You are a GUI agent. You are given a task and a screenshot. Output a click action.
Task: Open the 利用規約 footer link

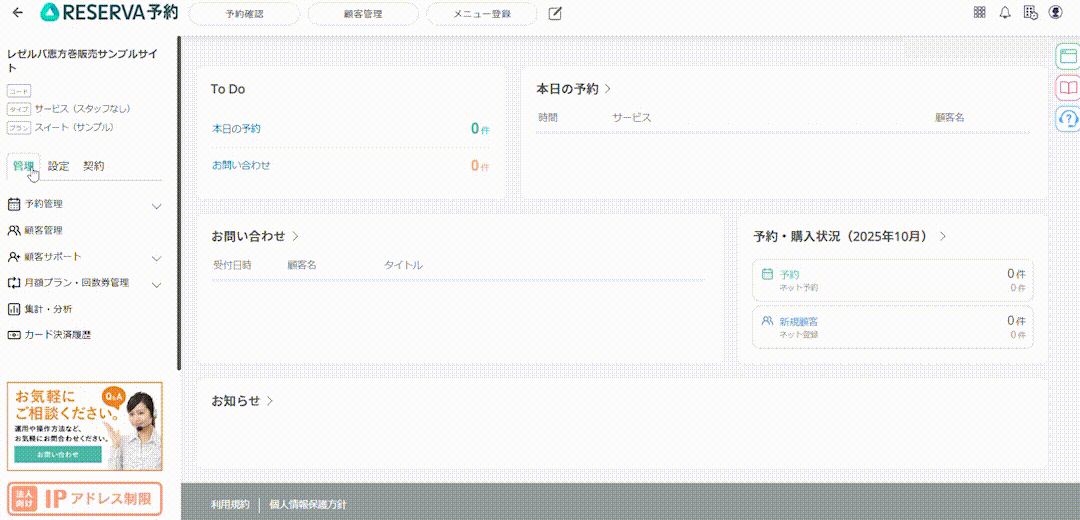(230, 505)
